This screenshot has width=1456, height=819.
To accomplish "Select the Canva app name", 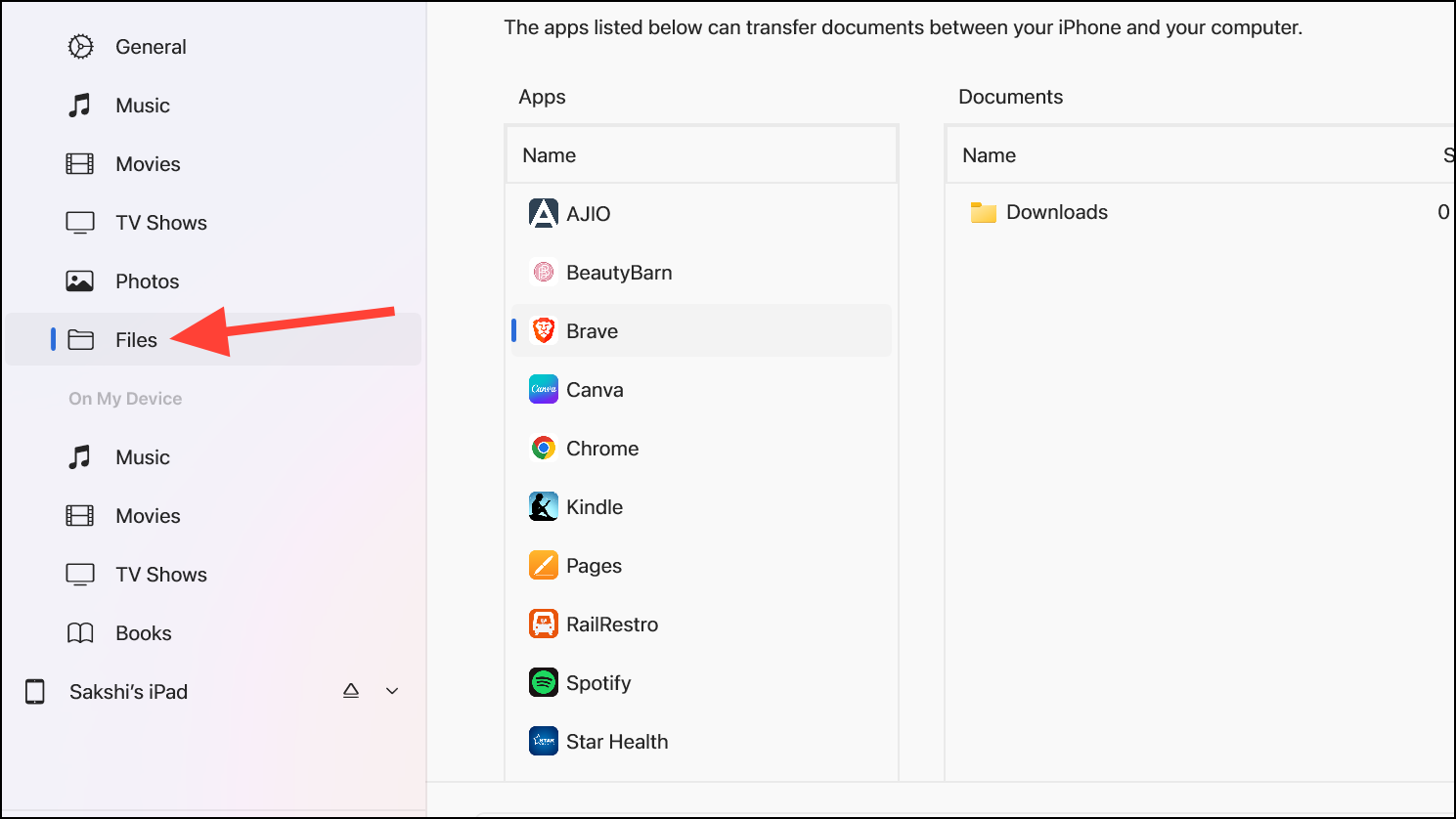I will click(595, 390).
